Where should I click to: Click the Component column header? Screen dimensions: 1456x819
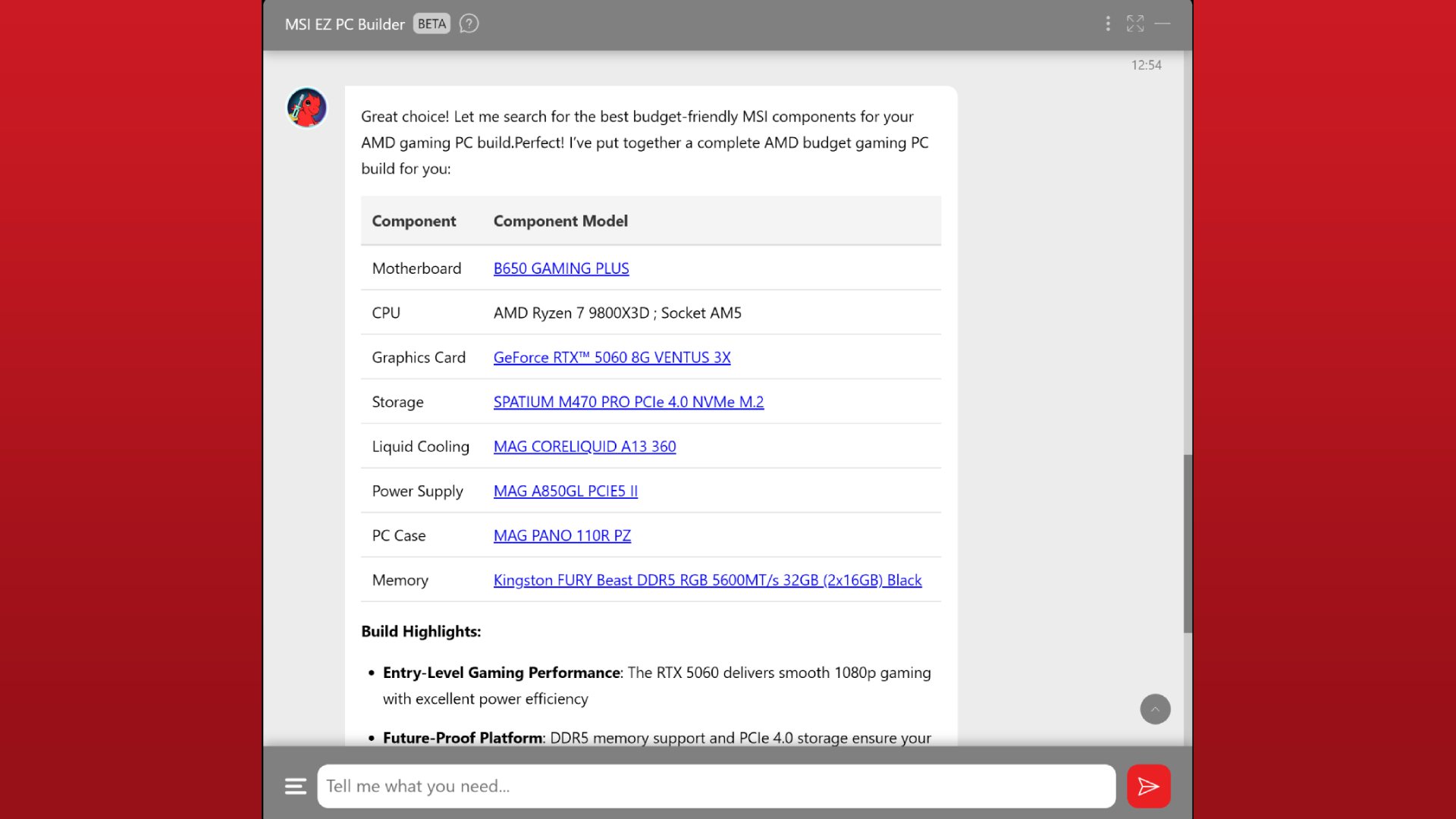tap(414, 221)
